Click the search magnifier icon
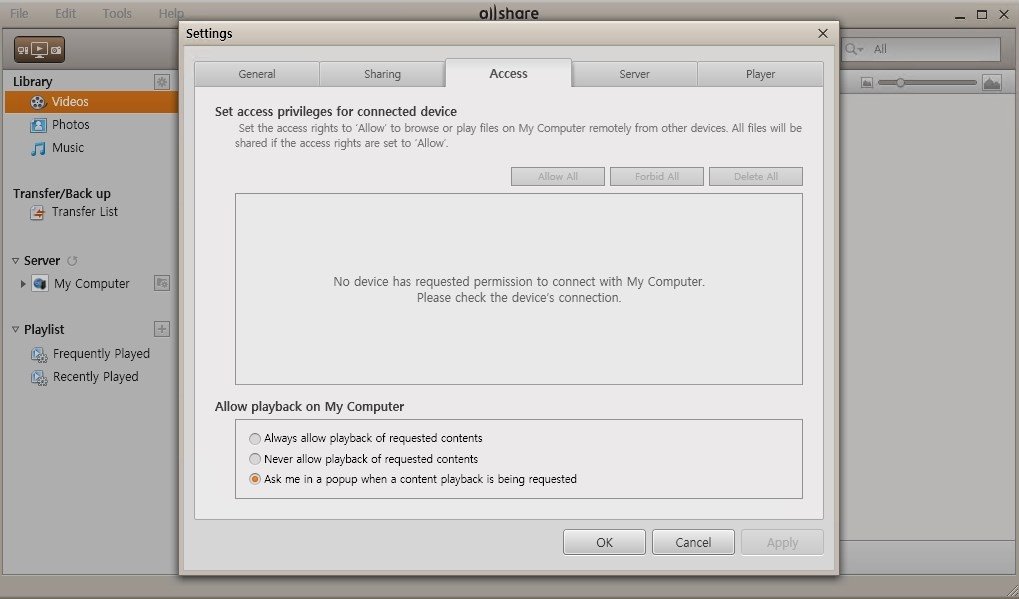The image size is (1019, 599). point(853,49)
